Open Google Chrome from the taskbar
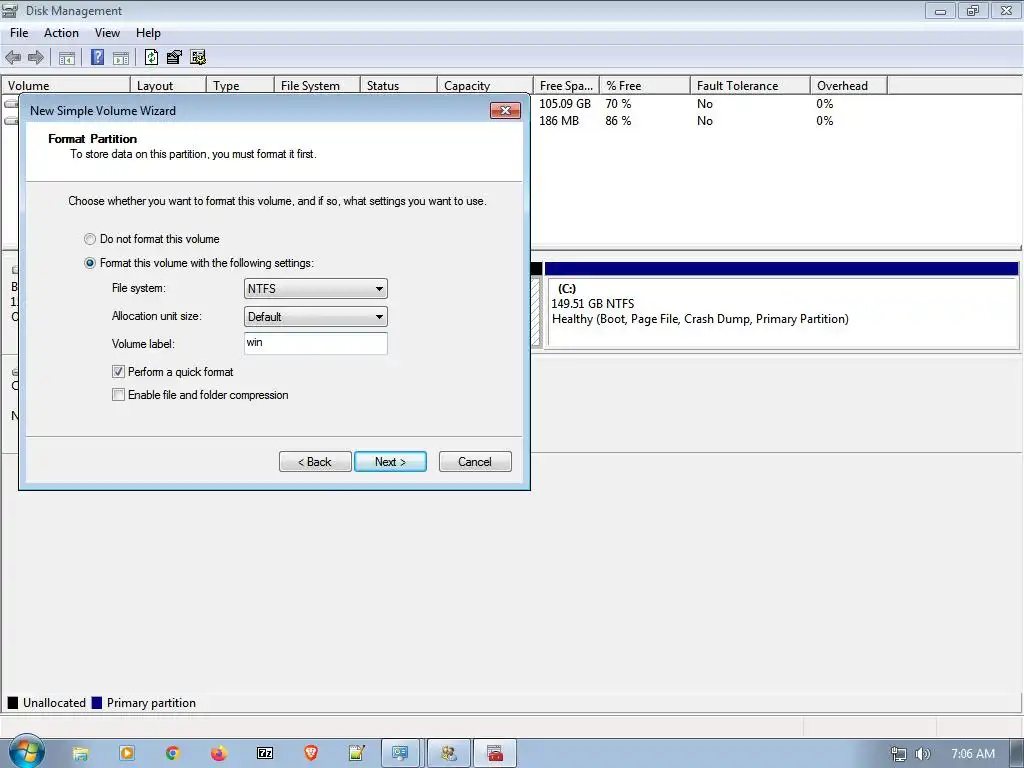Image resolution: width=1024 pixels, height=768 pixels. 172,754
